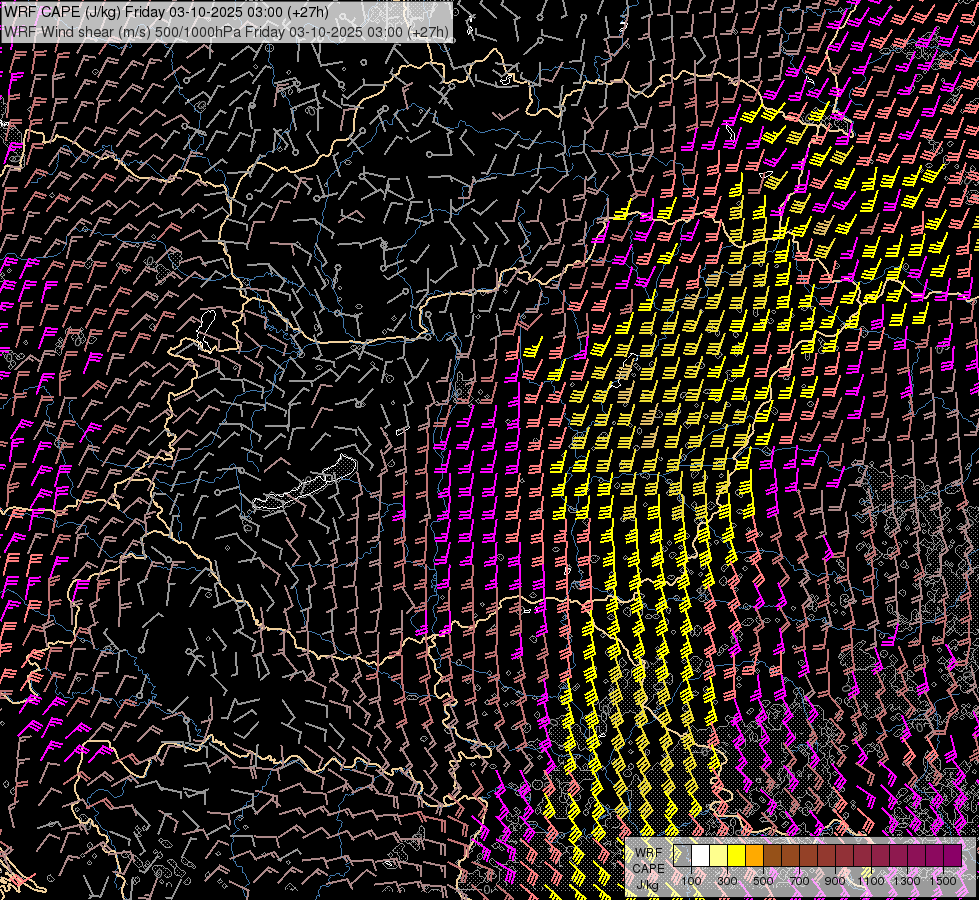Click the J/kg unit label in legend
Viewport: 979px width, 900px height.
tap(646, 884)
